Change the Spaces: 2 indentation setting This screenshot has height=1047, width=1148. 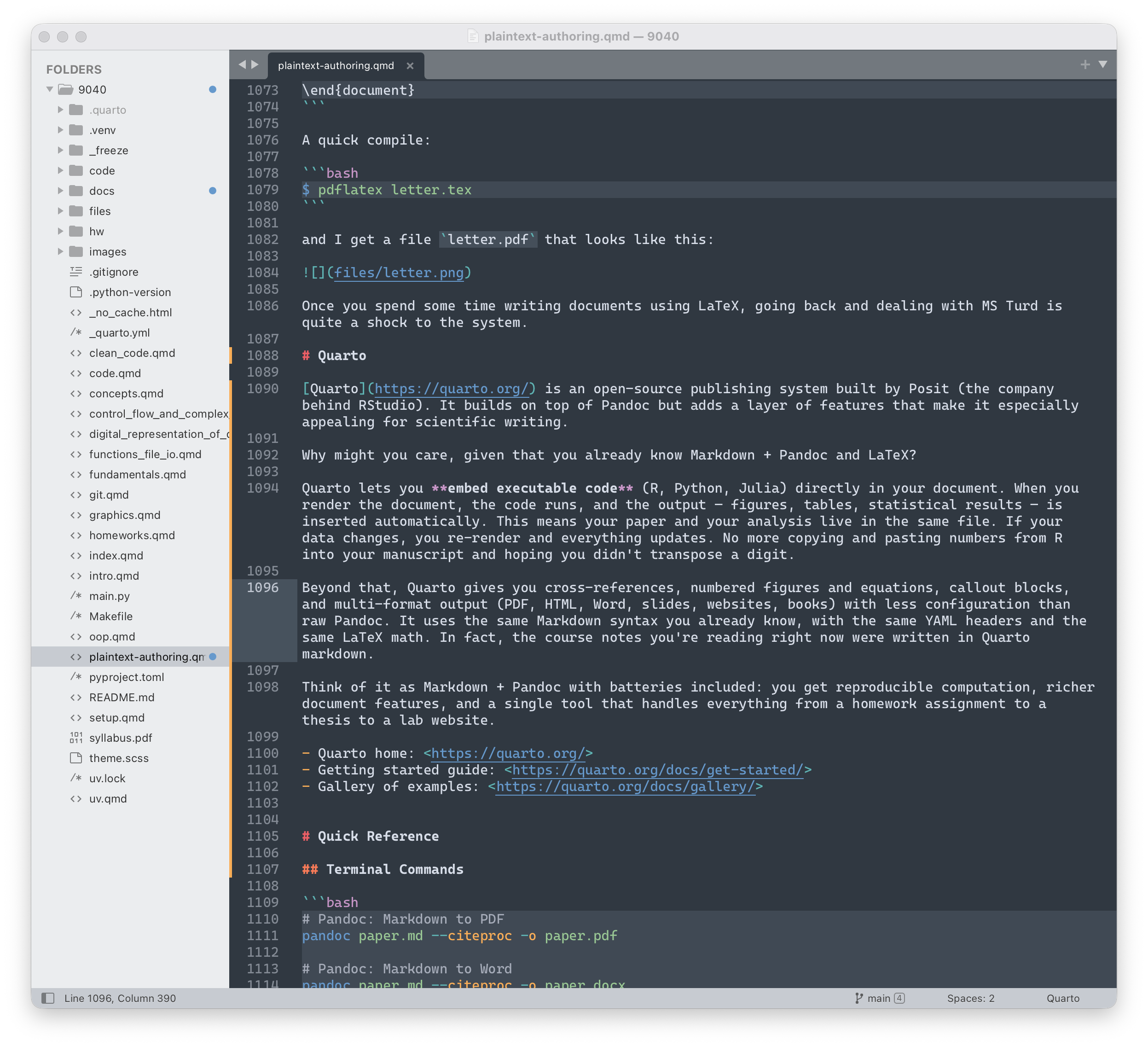[x=970, y=998]
